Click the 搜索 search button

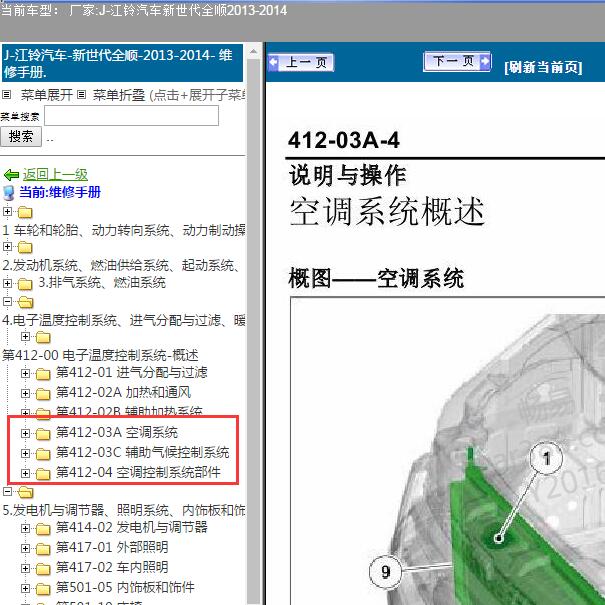coord(21,136)
